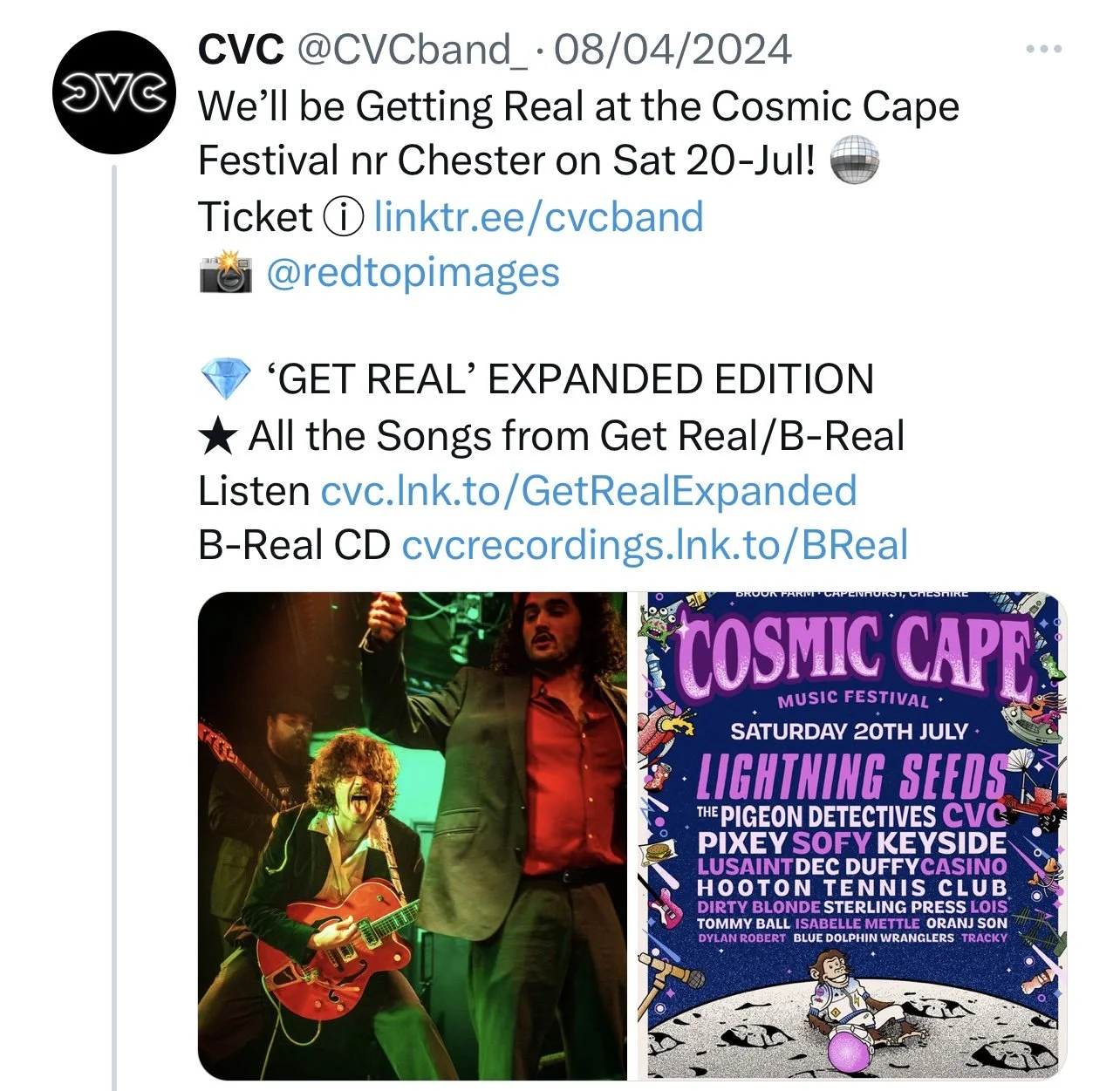Open the @redtopimages mention
This screenshot has height=1091, width=1120.
coord(412,272)
